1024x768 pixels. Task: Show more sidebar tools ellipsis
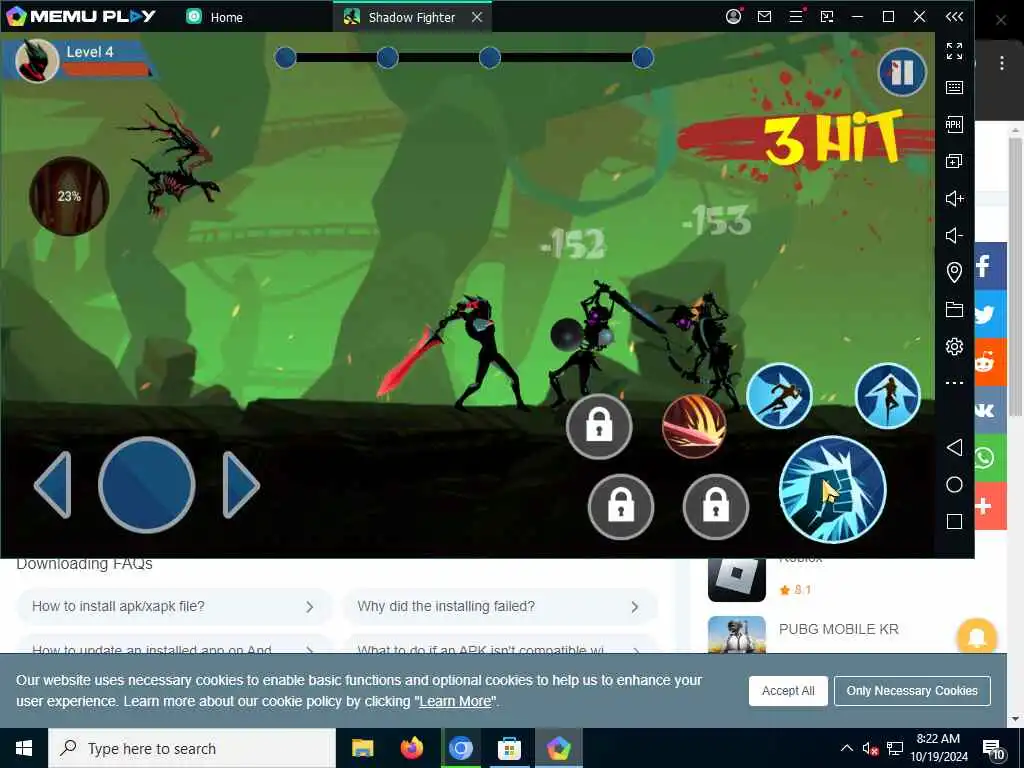[954, 383]
